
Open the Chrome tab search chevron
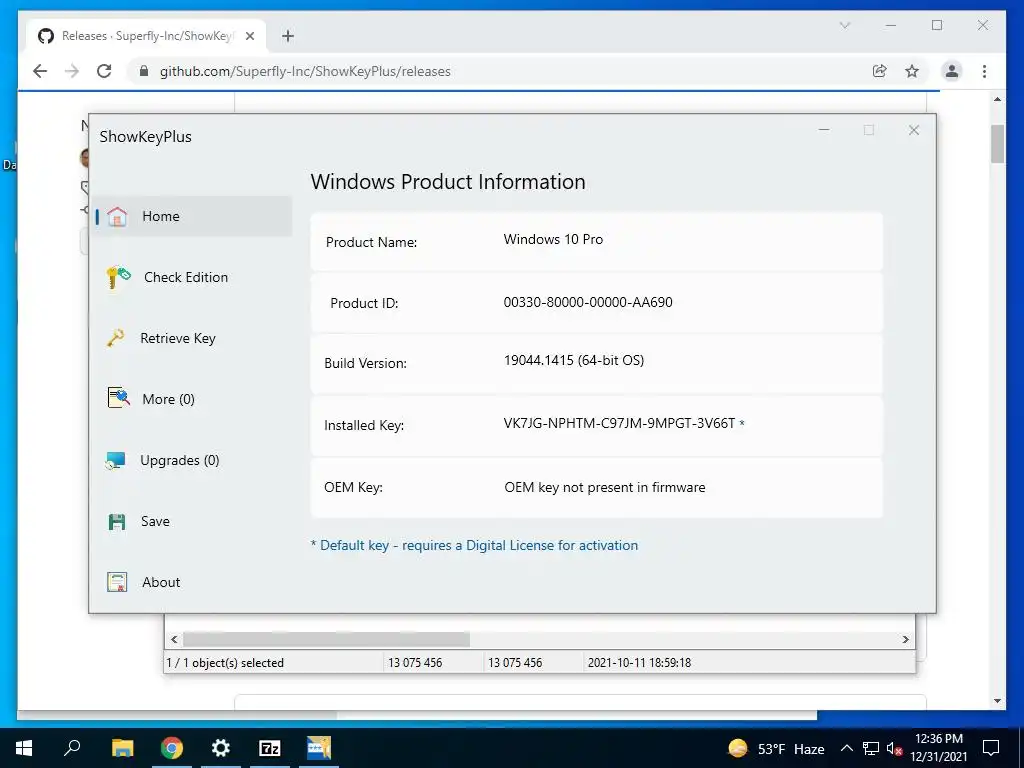point(844,25)
